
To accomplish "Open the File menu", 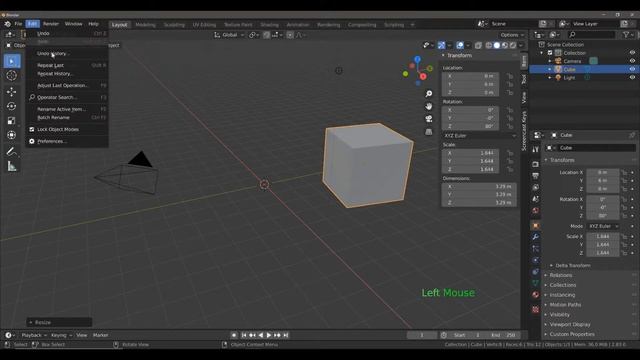I will coord(18,24).
